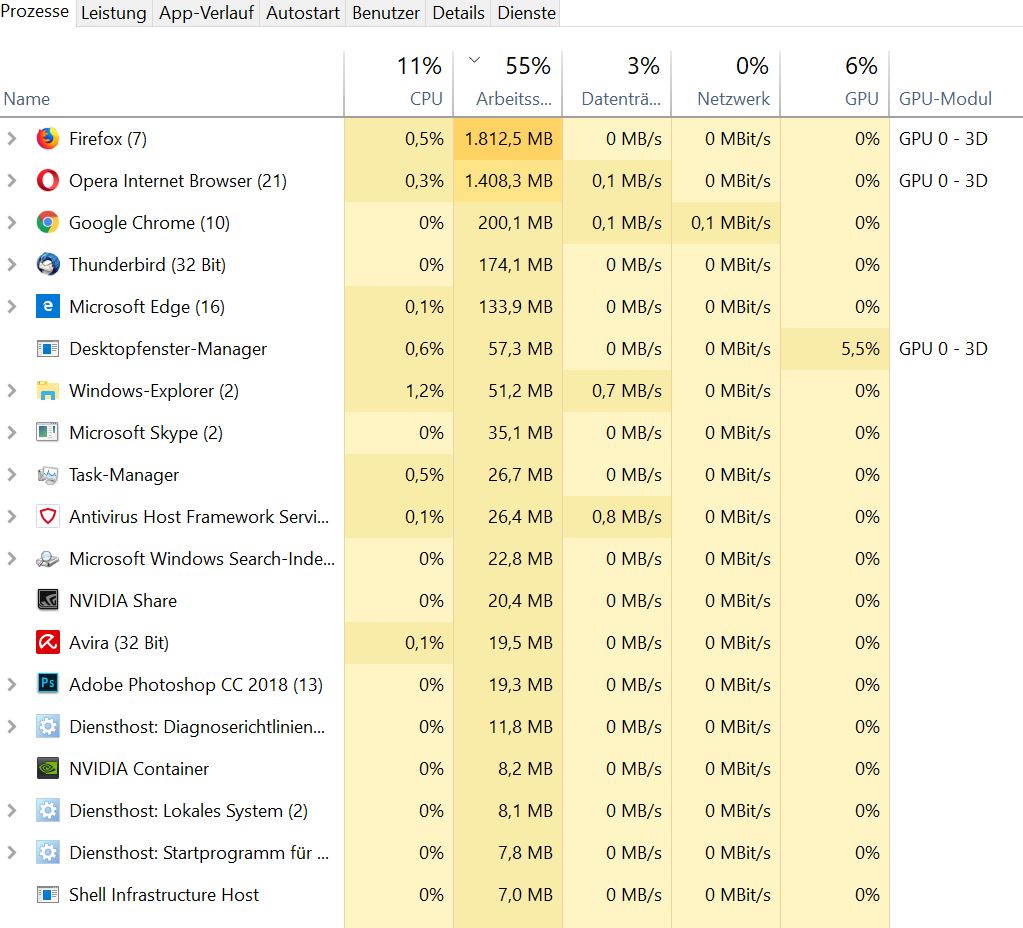Select the Prozesse tab
This screenshot has height=928, width=1023.
click(x=35, y=12)
